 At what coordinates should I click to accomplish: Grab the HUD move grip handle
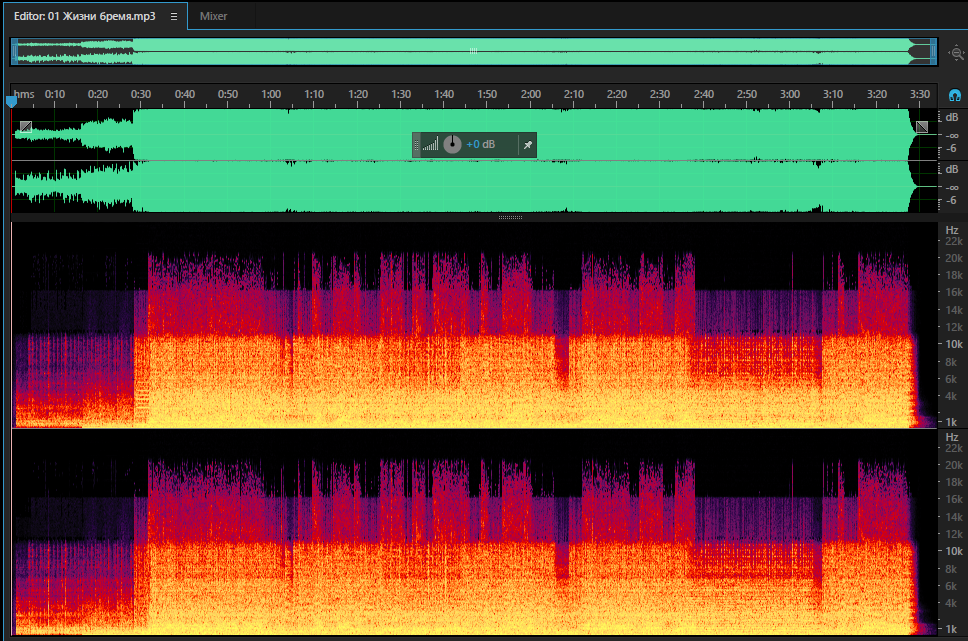click(x=417, y=145)
